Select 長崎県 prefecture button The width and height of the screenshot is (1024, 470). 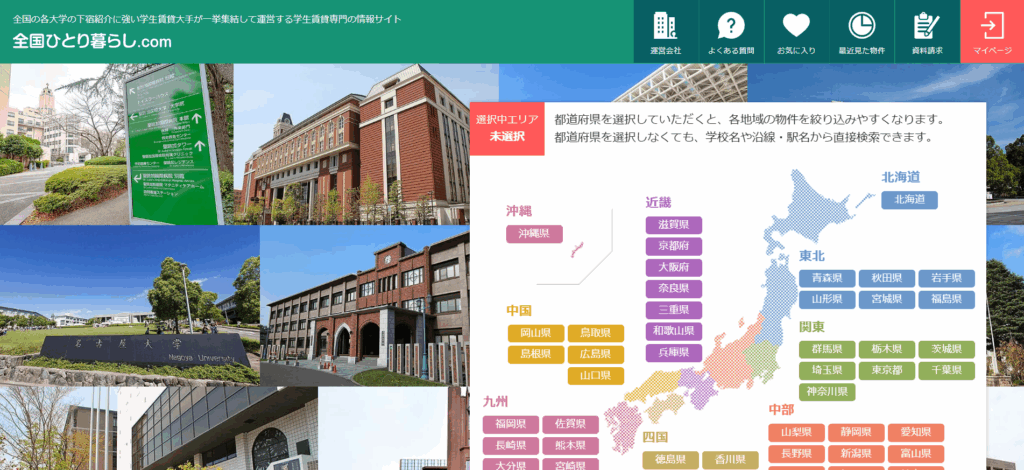511,446
